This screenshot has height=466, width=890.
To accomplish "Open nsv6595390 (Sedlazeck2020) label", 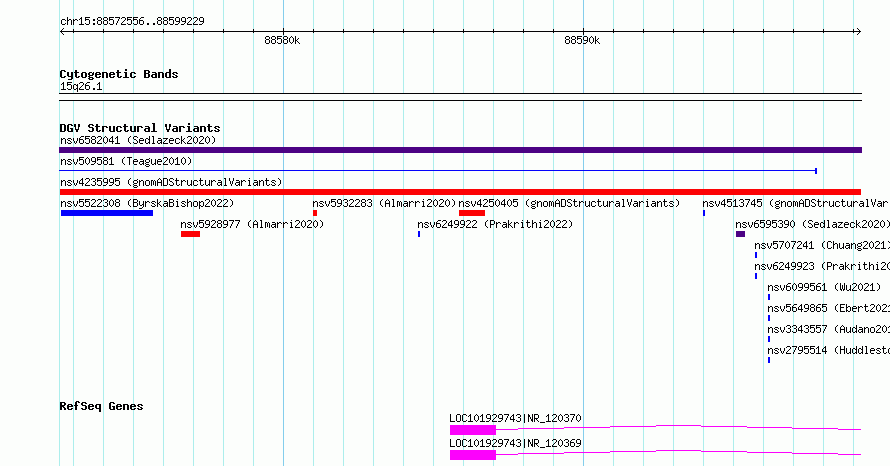I will tap(812, 224).
